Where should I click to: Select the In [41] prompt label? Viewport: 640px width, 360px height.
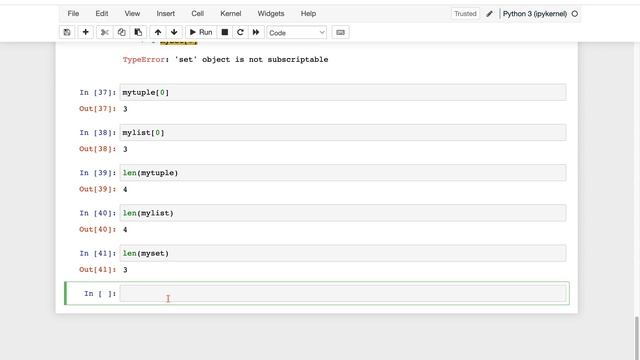coord(98,253)
